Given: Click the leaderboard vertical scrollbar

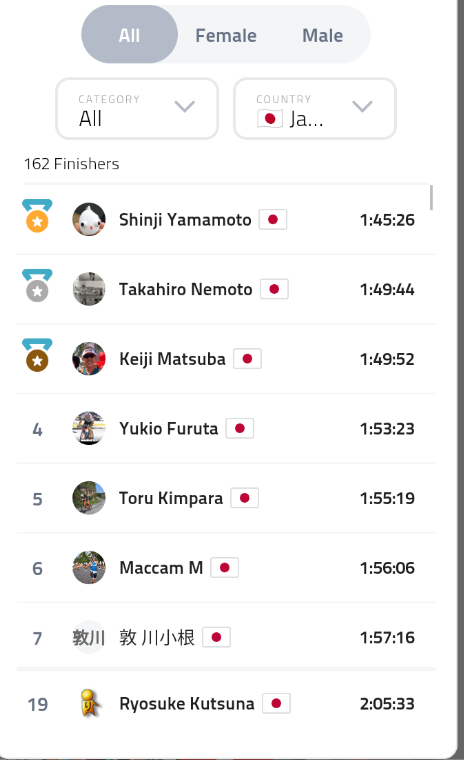Looking at the screenshot, I should (x=432, y=197).
